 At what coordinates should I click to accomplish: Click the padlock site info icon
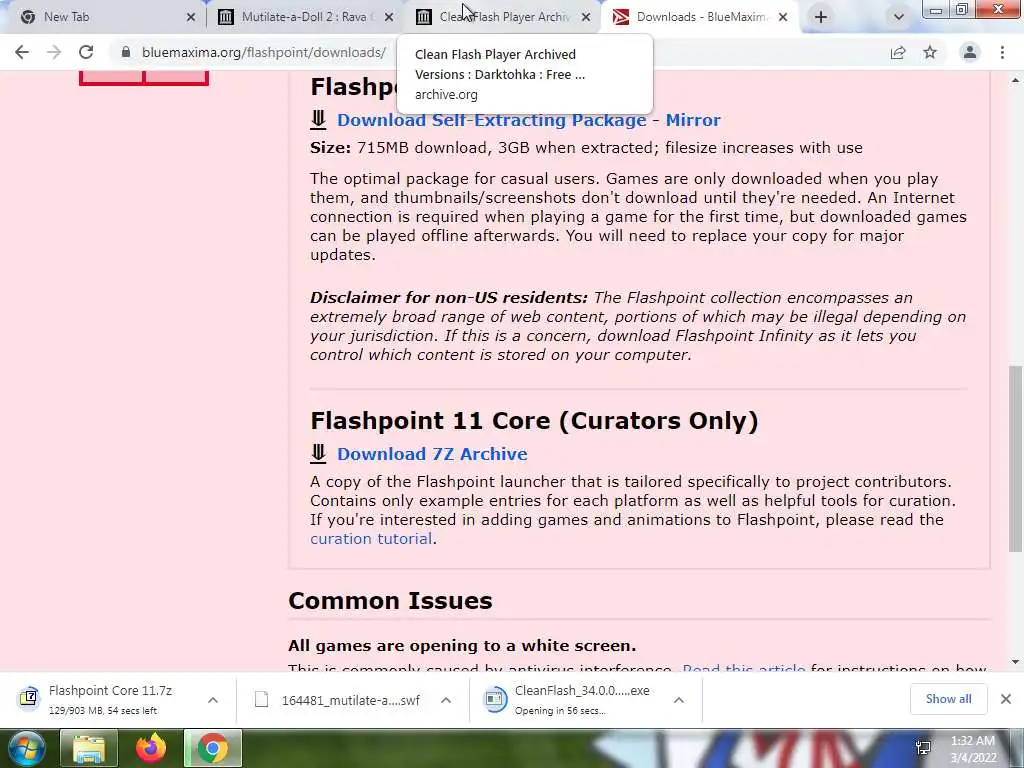tap(126, 52)
